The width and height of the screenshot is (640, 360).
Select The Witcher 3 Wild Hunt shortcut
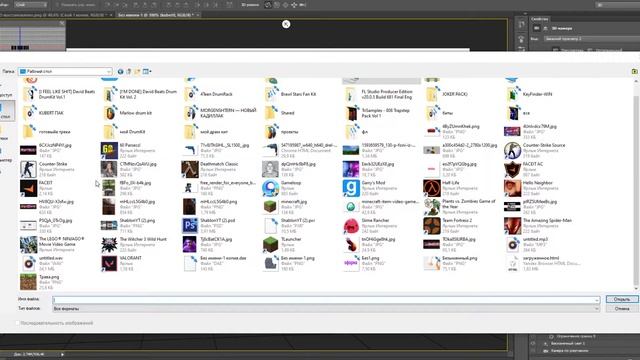[134, 244]
